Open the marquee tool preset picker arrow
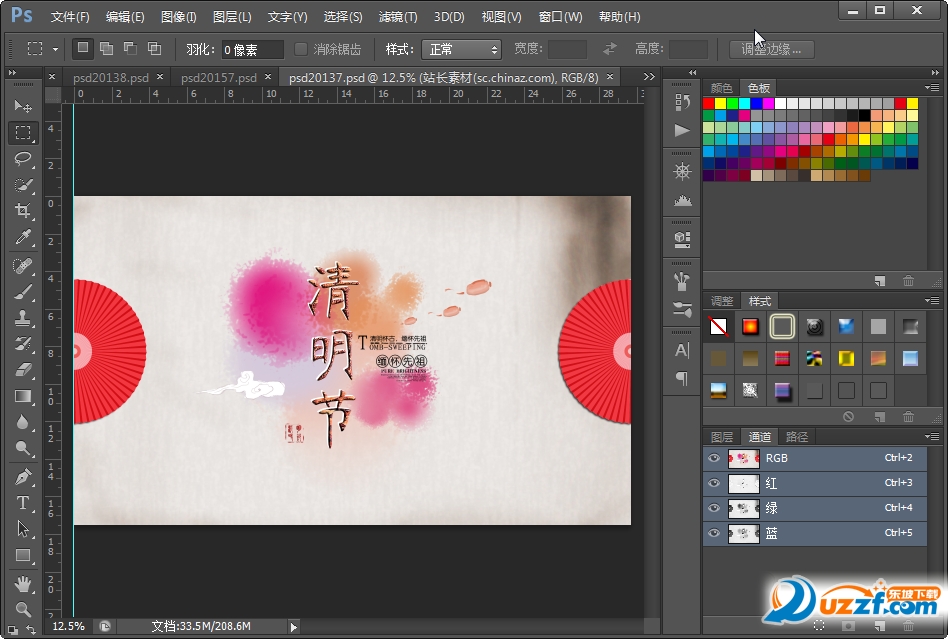 click(x=55, y=49)
